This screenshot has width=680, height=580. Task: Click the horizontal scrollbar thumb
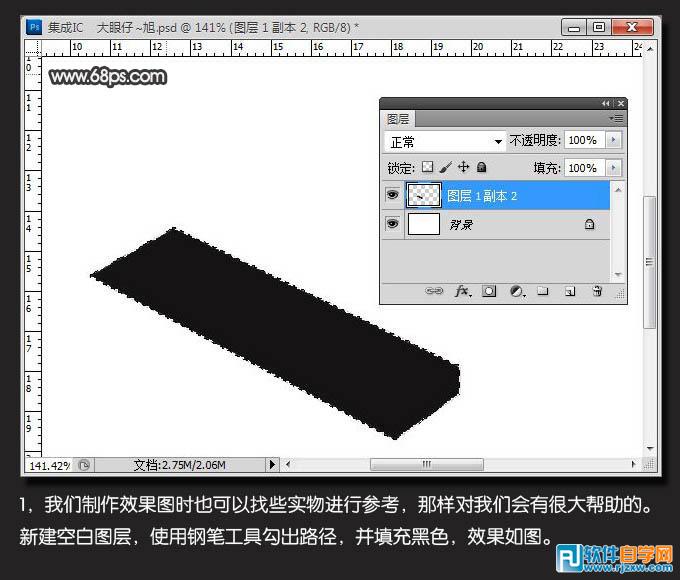point(427,464)
